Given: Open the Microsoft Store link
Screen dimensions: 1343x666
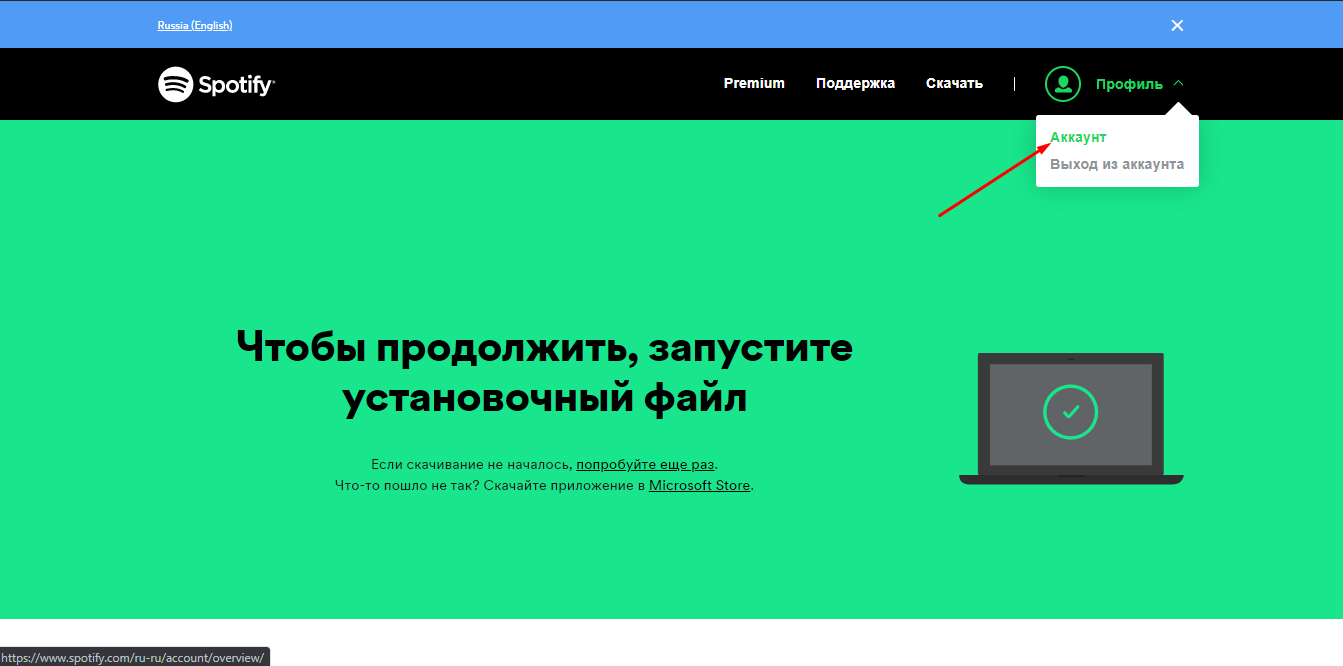Looking at the screenshot, I should click(x=699, y=485).
